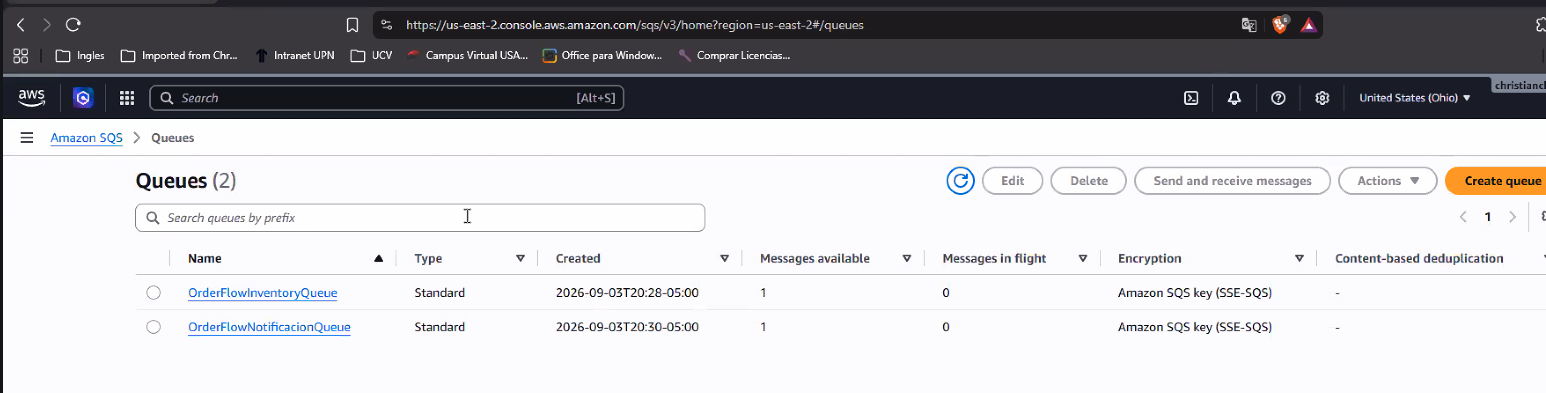Reload the page with the browser refresh icon
This screenshot has height=393, width=1546.
pyautogui.click(x=73, y=25)
